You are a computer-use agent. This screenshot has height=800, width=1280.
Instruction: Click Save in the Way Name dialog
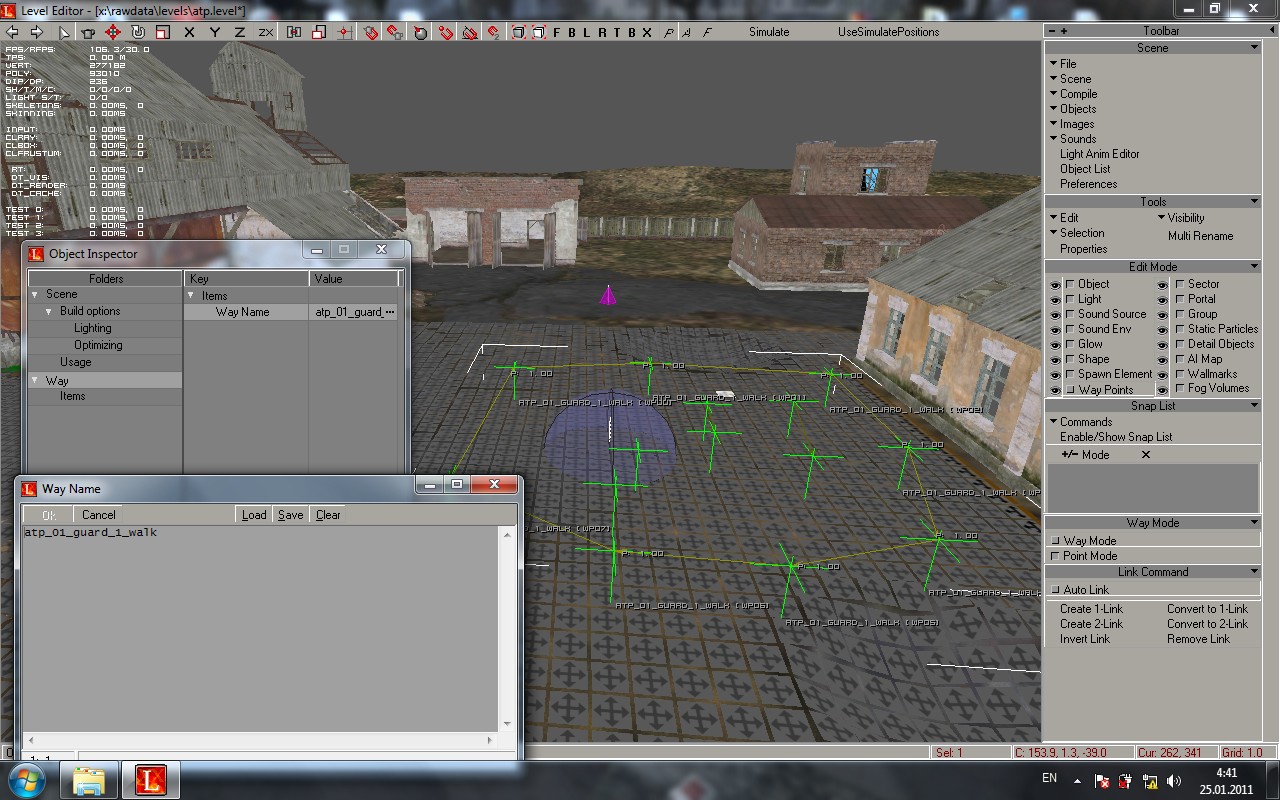coord(290,515)
